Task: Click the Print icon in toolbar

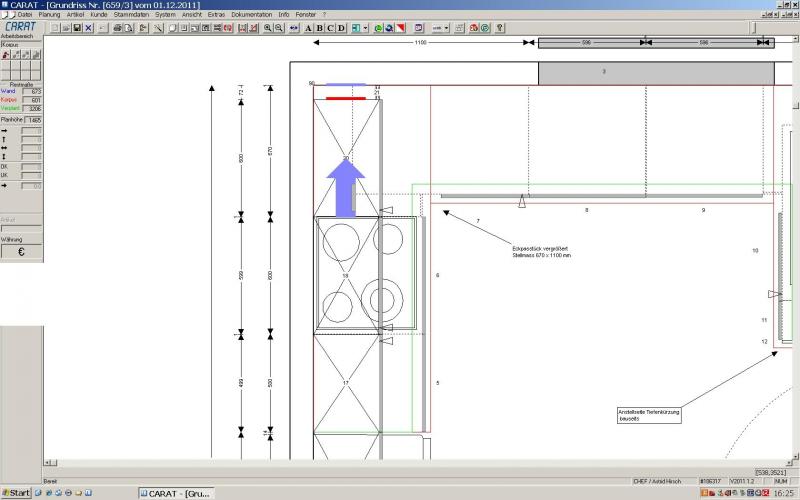Action: click(x=117, y=28)
